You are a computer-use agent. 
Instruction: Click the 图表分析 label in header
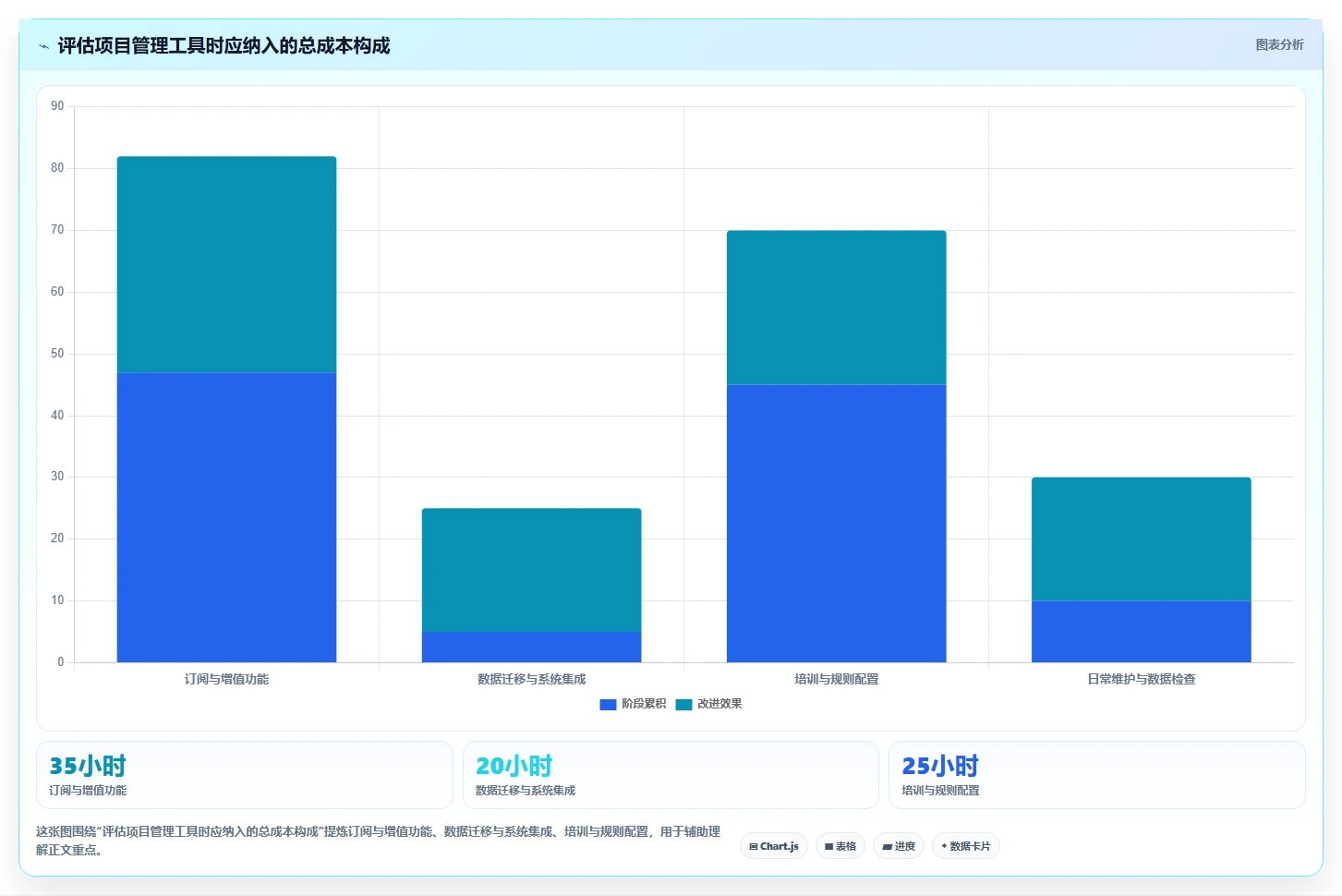tap(1279, 44)
